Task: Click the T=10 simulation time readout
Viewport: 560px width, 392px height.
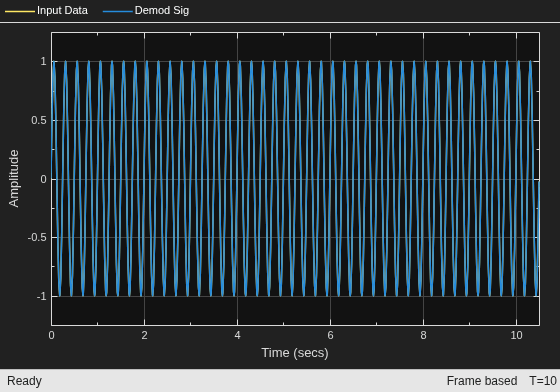Action: (543, 381)
